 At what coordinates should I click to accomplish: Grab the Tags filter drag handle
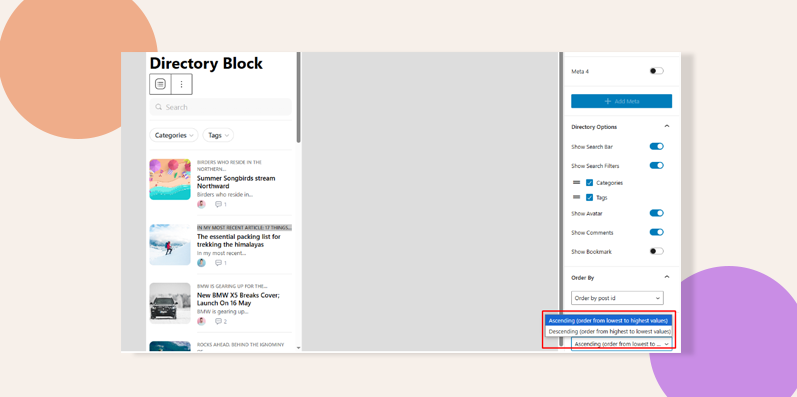point(576,197)
